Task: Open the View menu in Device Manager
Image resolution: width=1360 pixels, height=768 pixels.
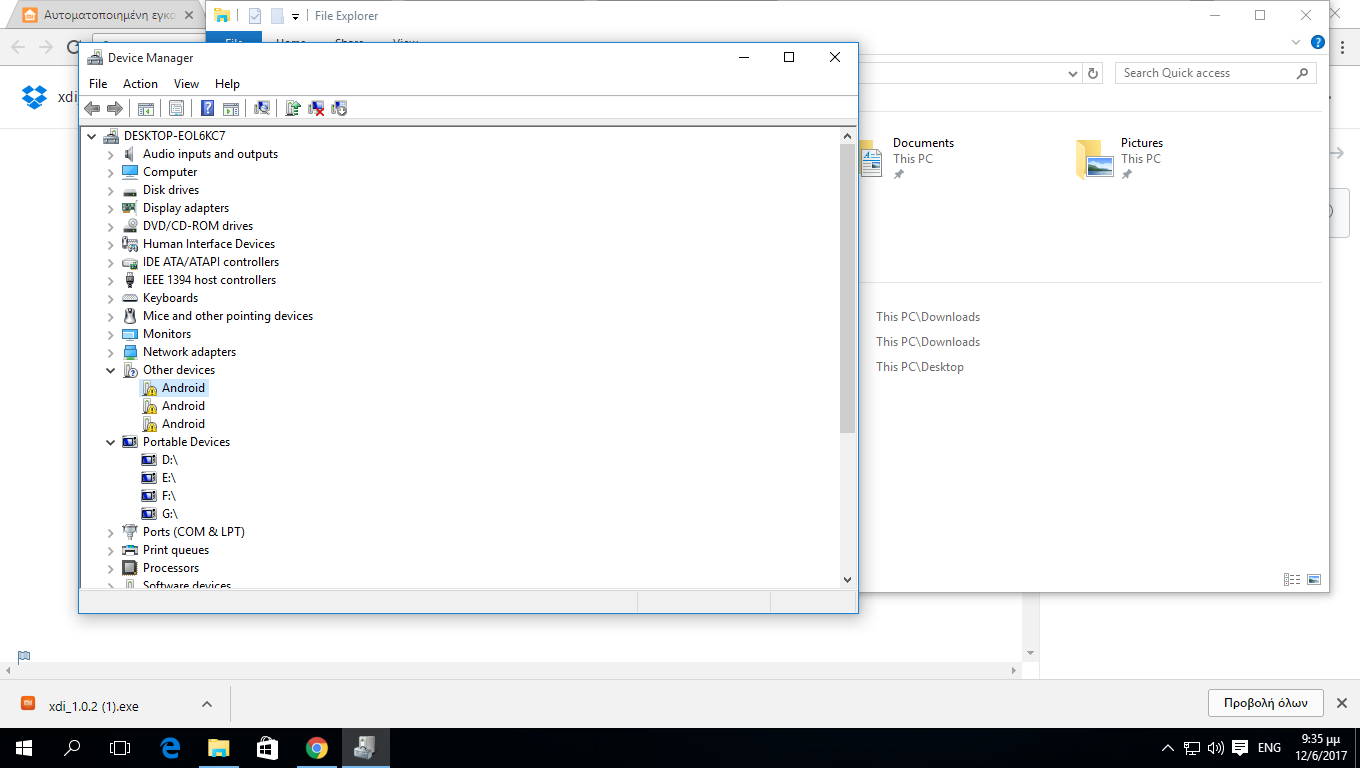Action: [186, 84]
